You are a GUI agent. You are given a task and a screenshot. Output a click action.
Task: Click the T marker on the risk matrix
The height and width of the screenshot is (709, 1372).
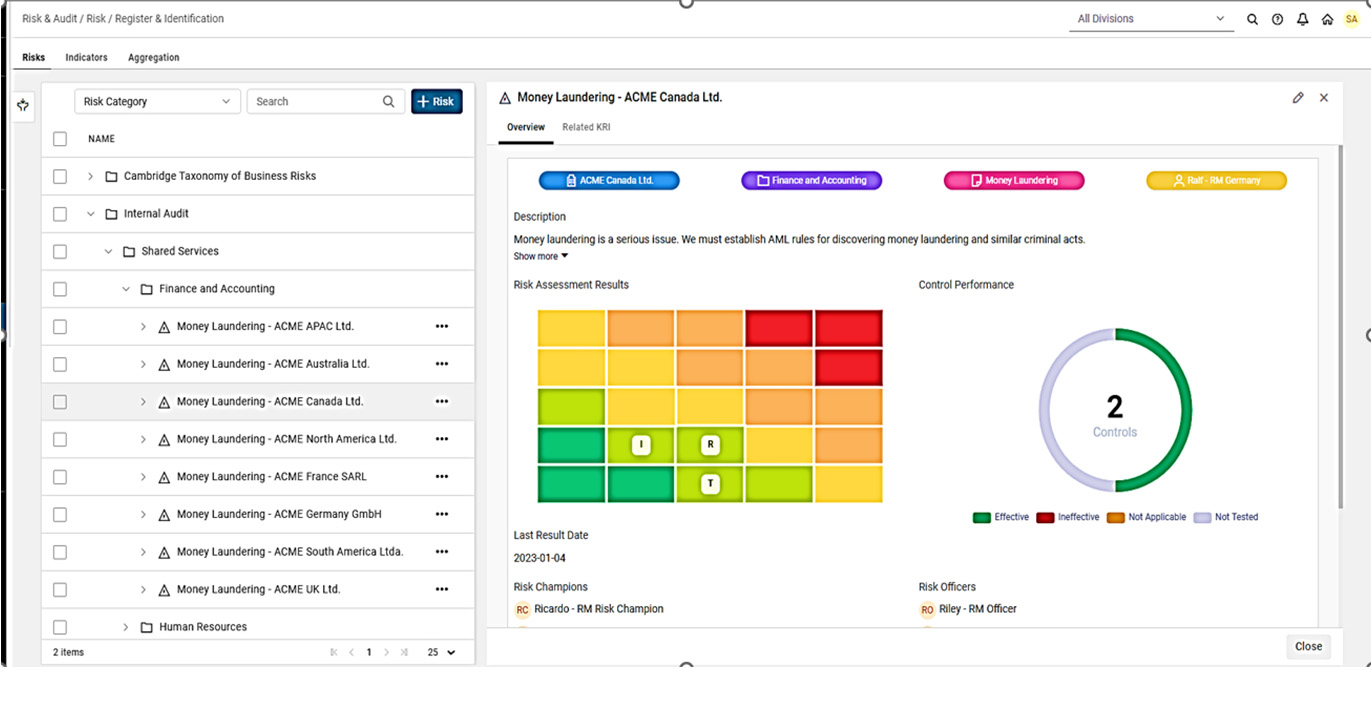tap(711, 484)
